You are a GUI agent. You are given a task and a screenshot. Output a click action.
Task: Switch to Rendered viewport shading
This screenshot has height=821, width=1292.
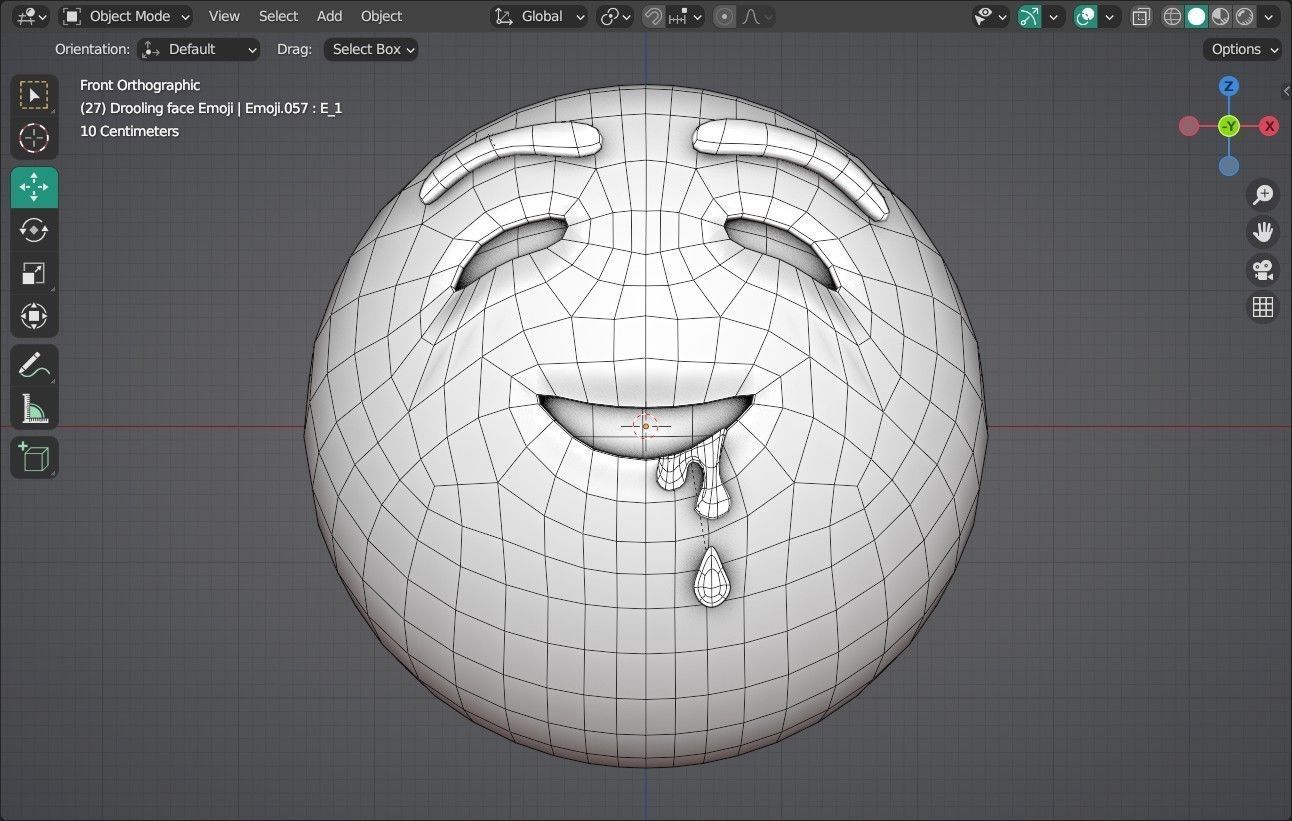(1245, 16)
